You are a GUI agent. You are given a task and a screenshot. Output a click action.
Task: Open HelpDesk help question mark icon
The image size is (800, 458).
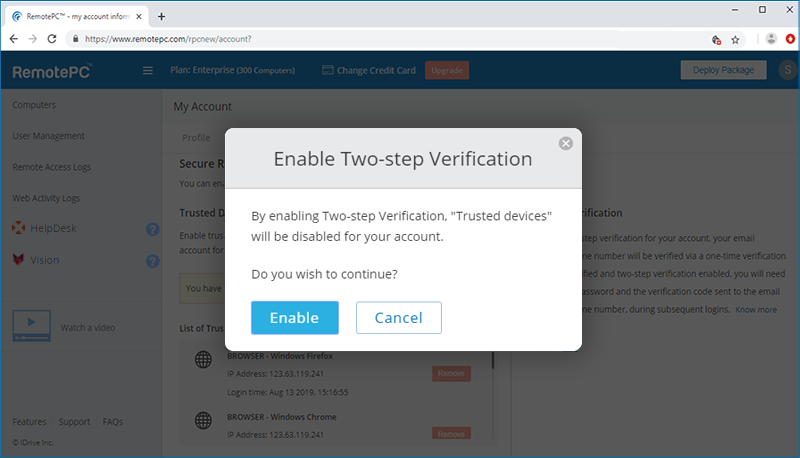153,230
